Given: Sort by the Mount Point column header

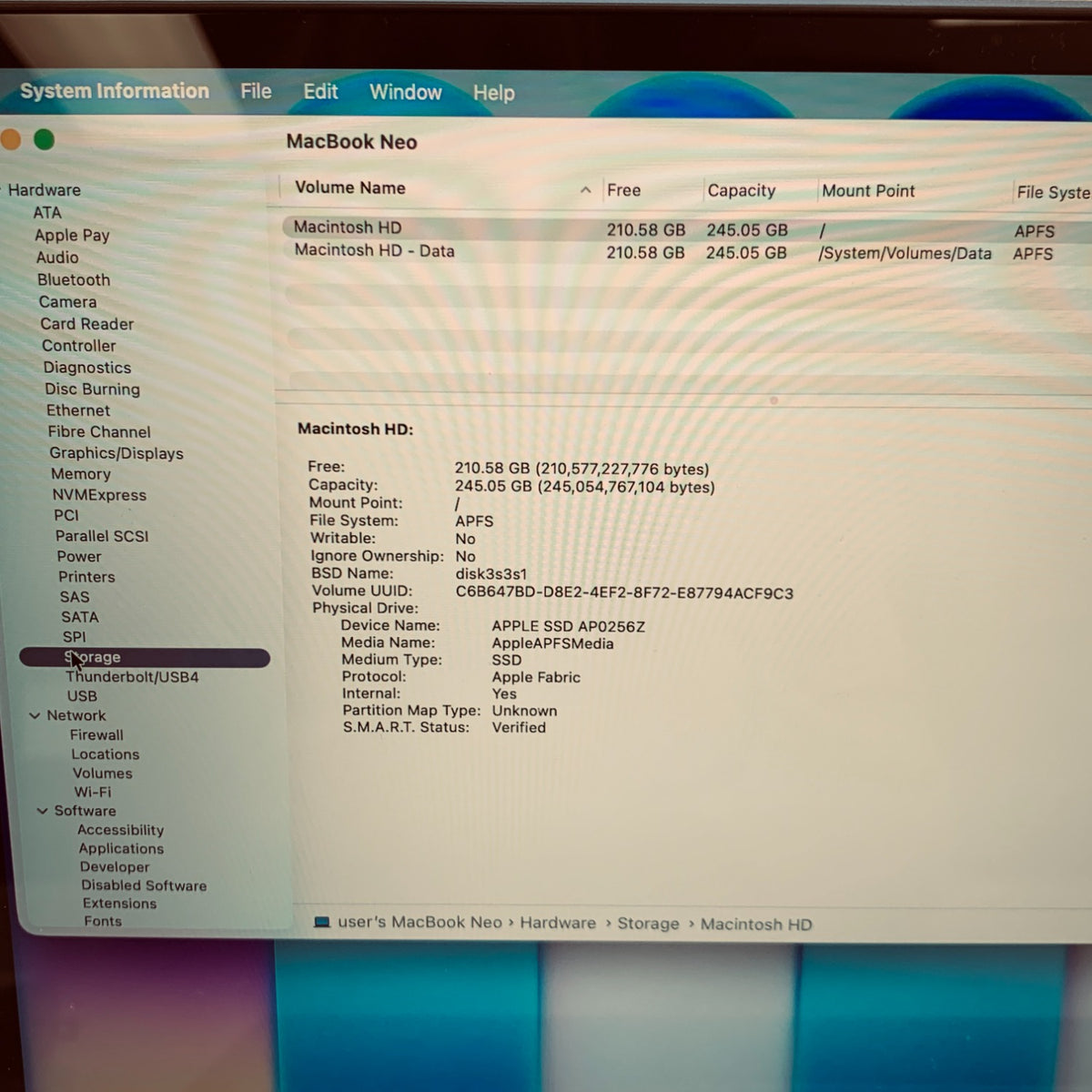Looking at the screenshot, I should (868, 191).
